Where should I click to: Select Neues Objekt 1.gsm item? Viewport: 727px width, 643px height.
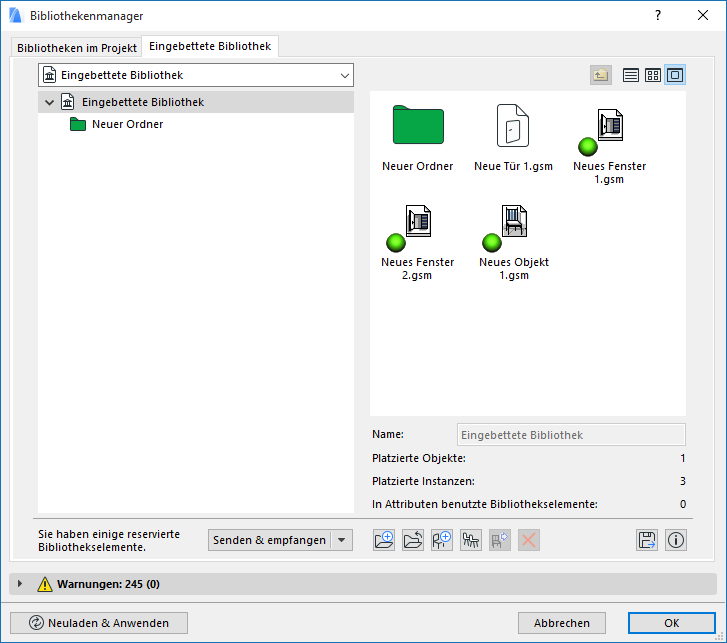click(514, 242)
